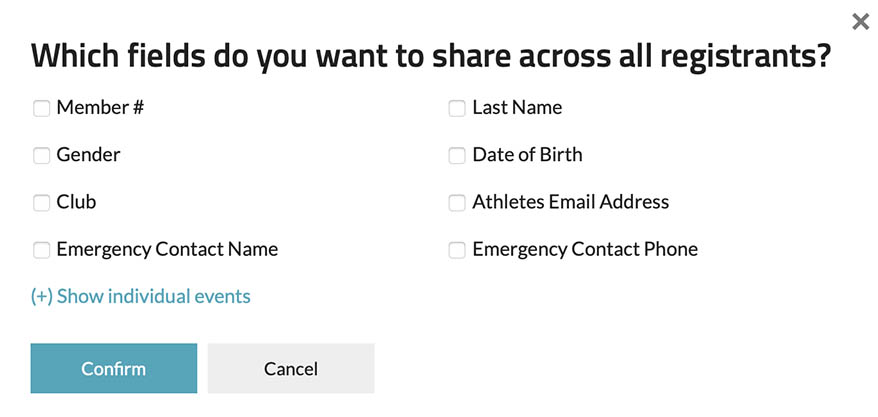Expand Show individual events
878x417 pixels.
141,296
